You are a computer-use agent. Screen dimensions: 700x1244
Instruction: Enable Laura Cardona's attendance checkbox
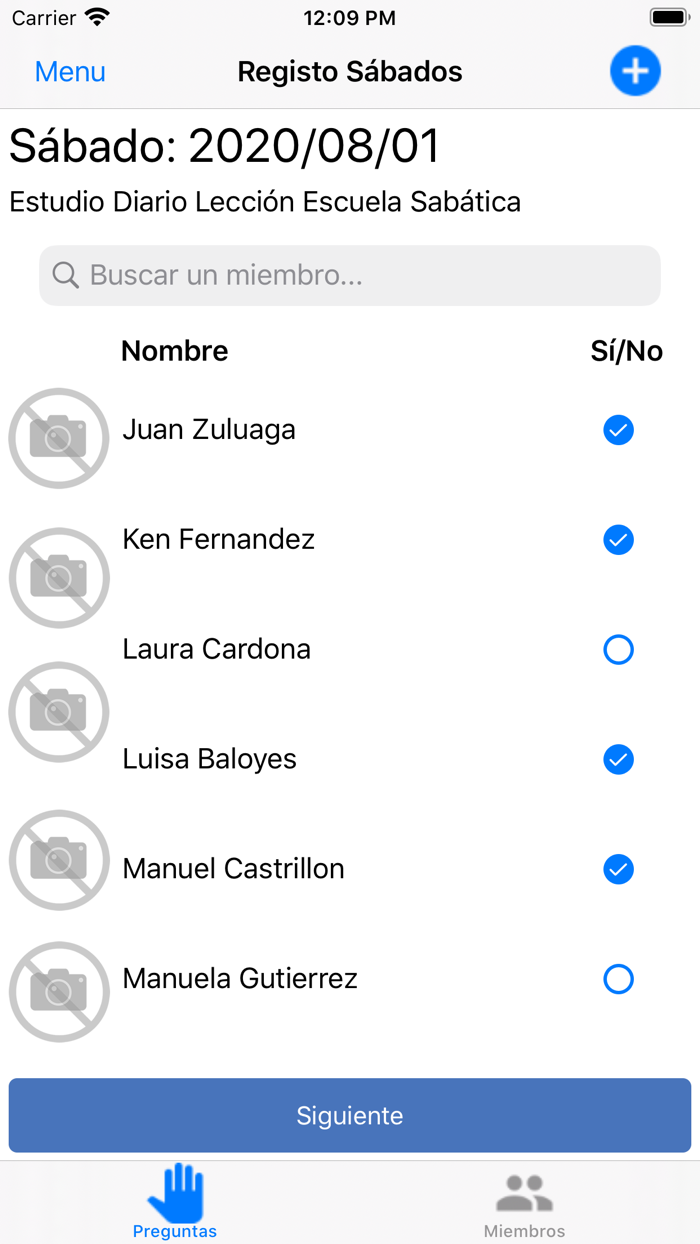click(x=618, y=649)
